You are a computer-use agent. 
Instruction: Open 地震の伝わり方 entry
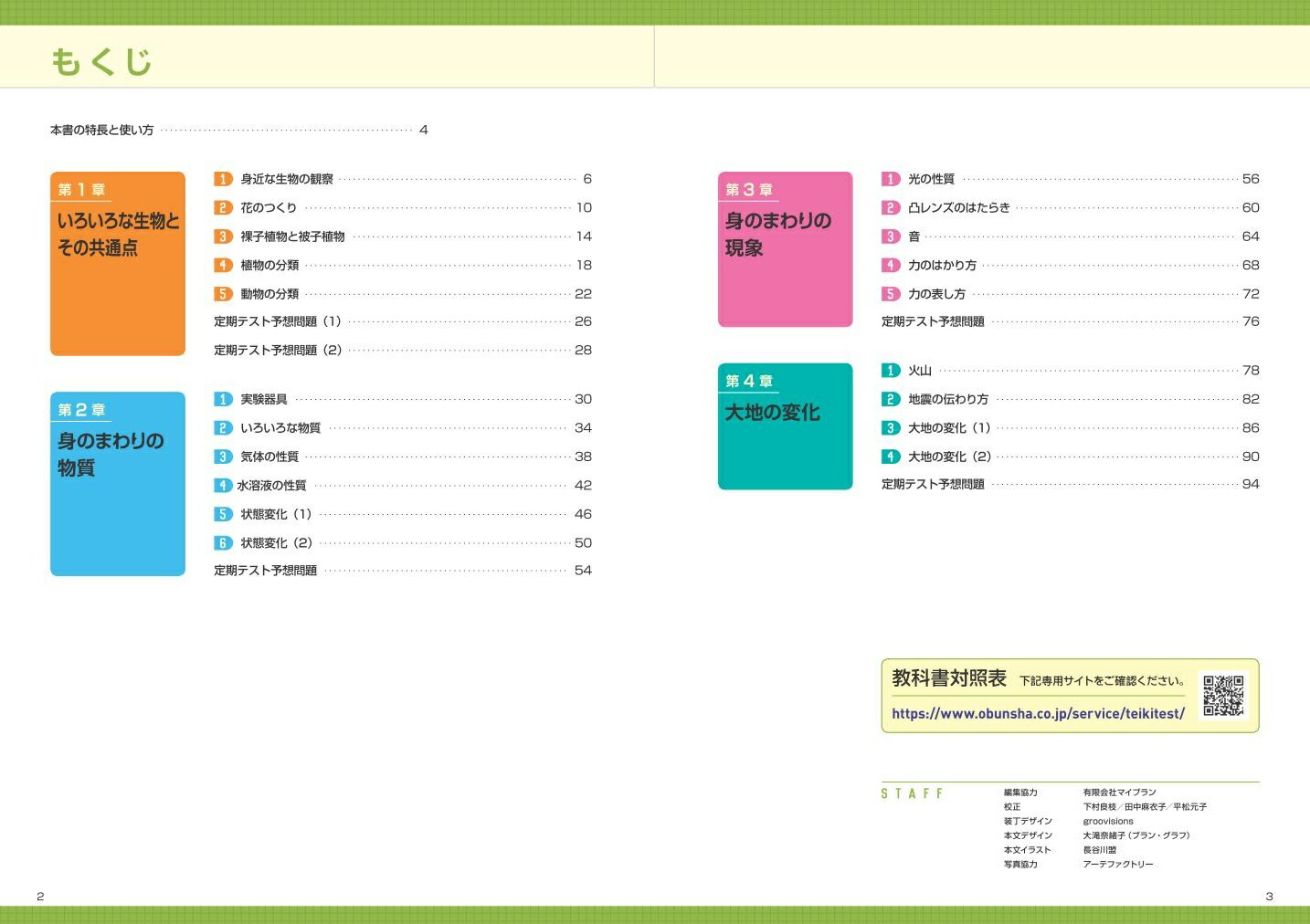[947, 399]
